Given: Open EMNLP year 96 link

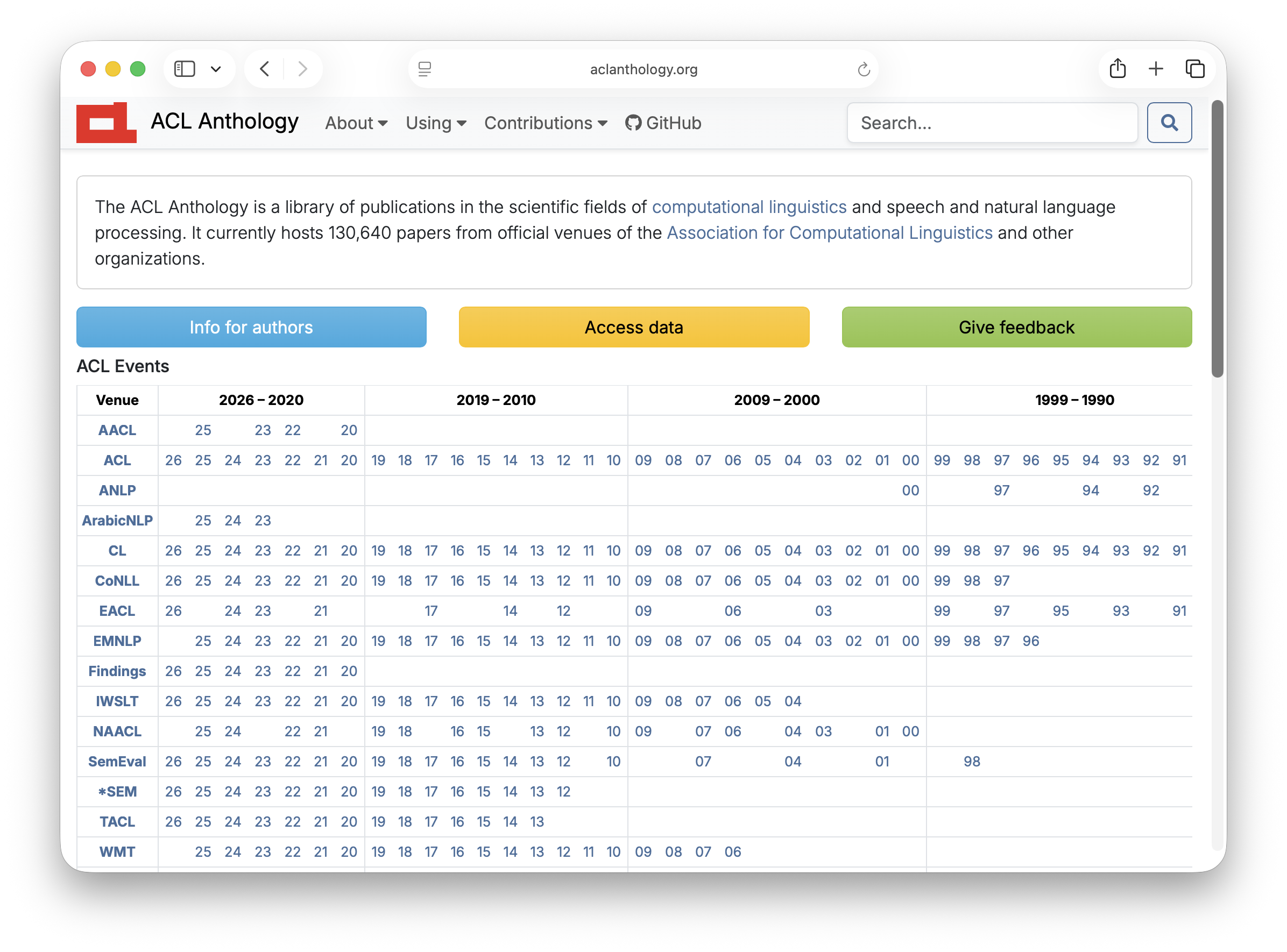Looking at the screenshot, I should coord(1030,641).
